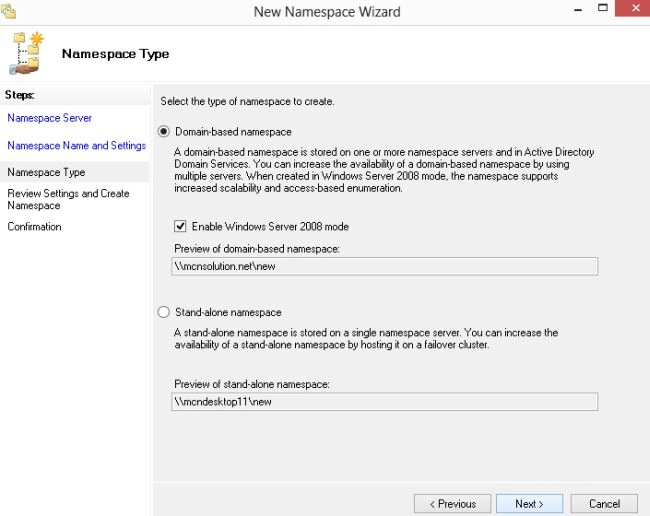Select the Confirmation step
650x516 pixels.
tap(34, 227)
